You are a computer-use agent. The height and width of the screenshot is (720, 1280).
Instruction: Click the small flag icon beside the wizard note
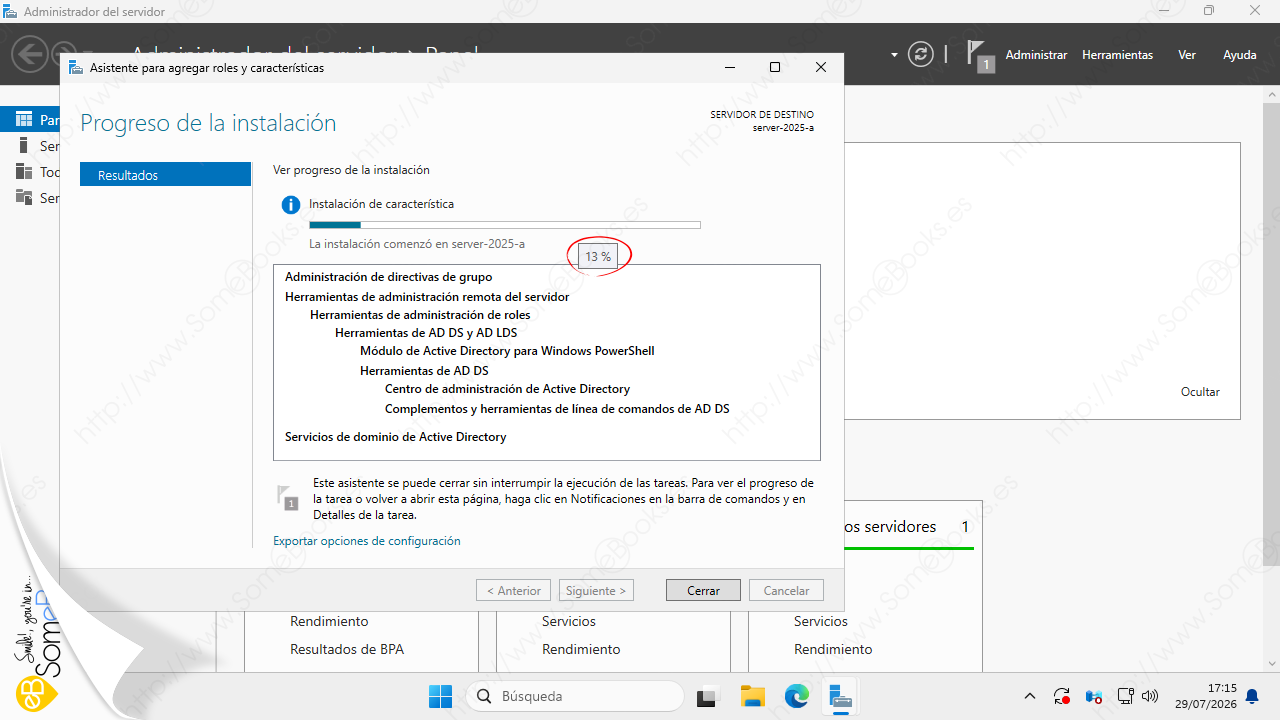point(286,497)
